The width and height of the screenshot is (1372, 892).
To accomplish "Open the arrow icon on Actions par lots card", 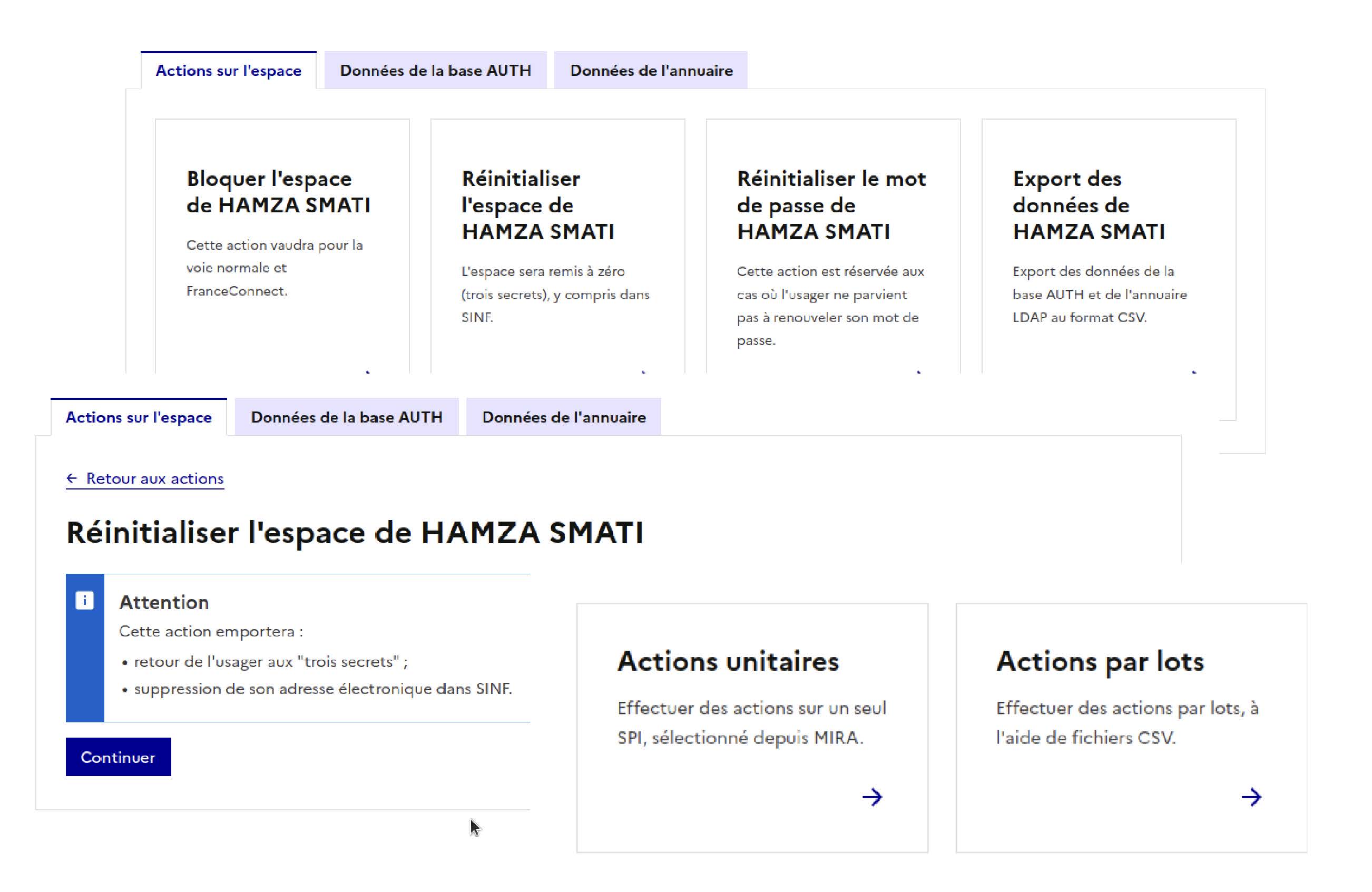I will [x=1251, y=797].
